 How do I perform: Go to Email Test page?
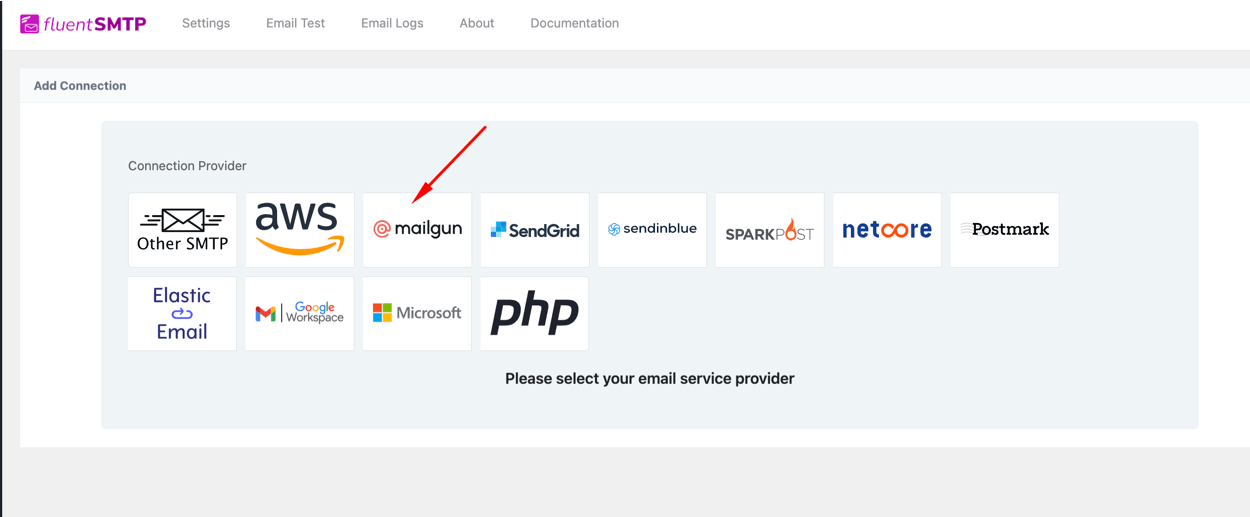pos(295,23)
